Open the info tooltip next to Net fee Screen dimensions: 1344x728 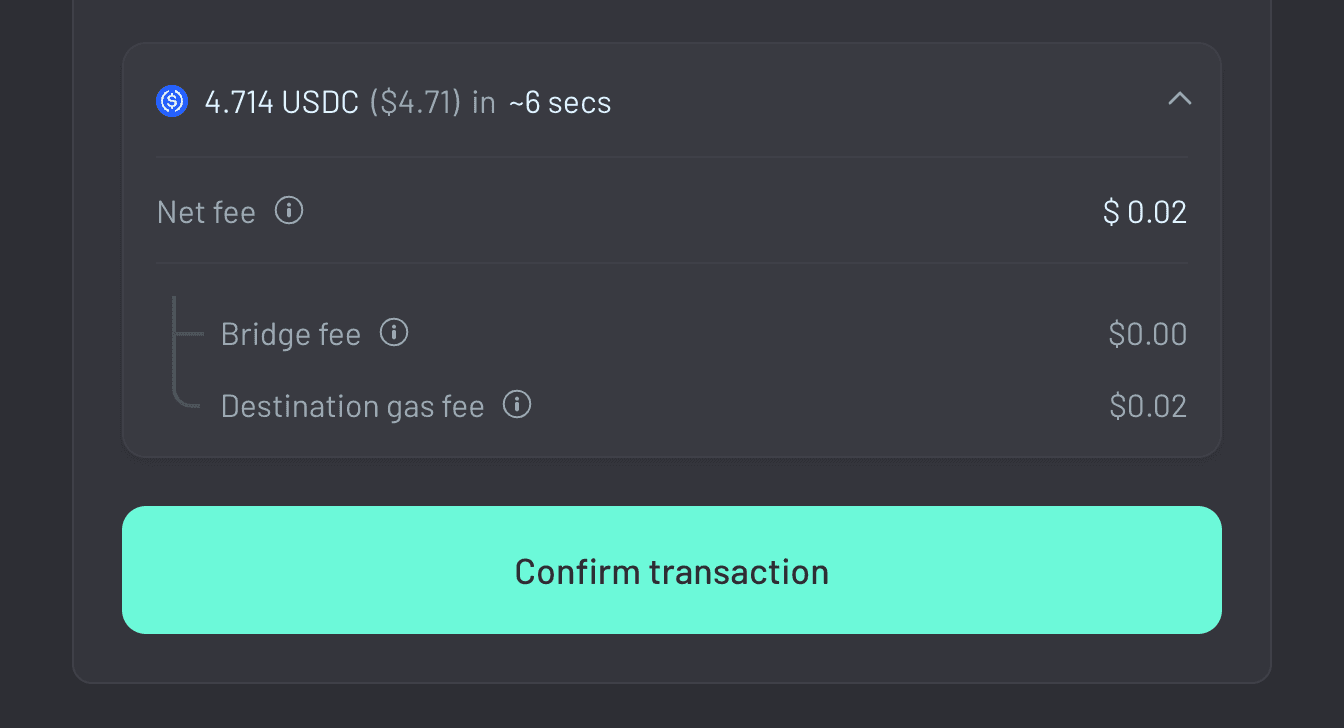[288, 211]
